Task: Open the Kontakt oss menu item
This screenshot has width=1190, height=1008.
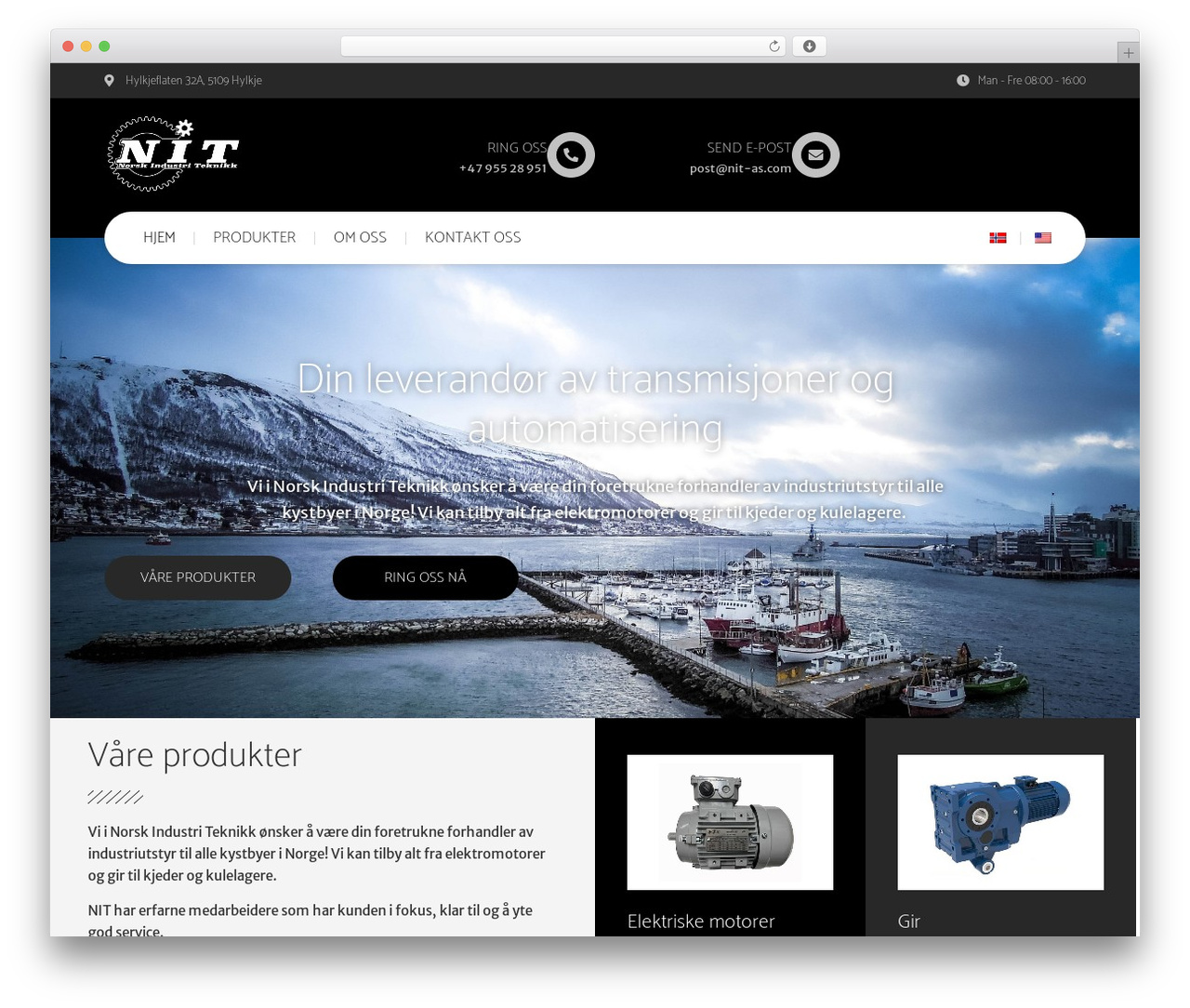Action: coord(472,238)
